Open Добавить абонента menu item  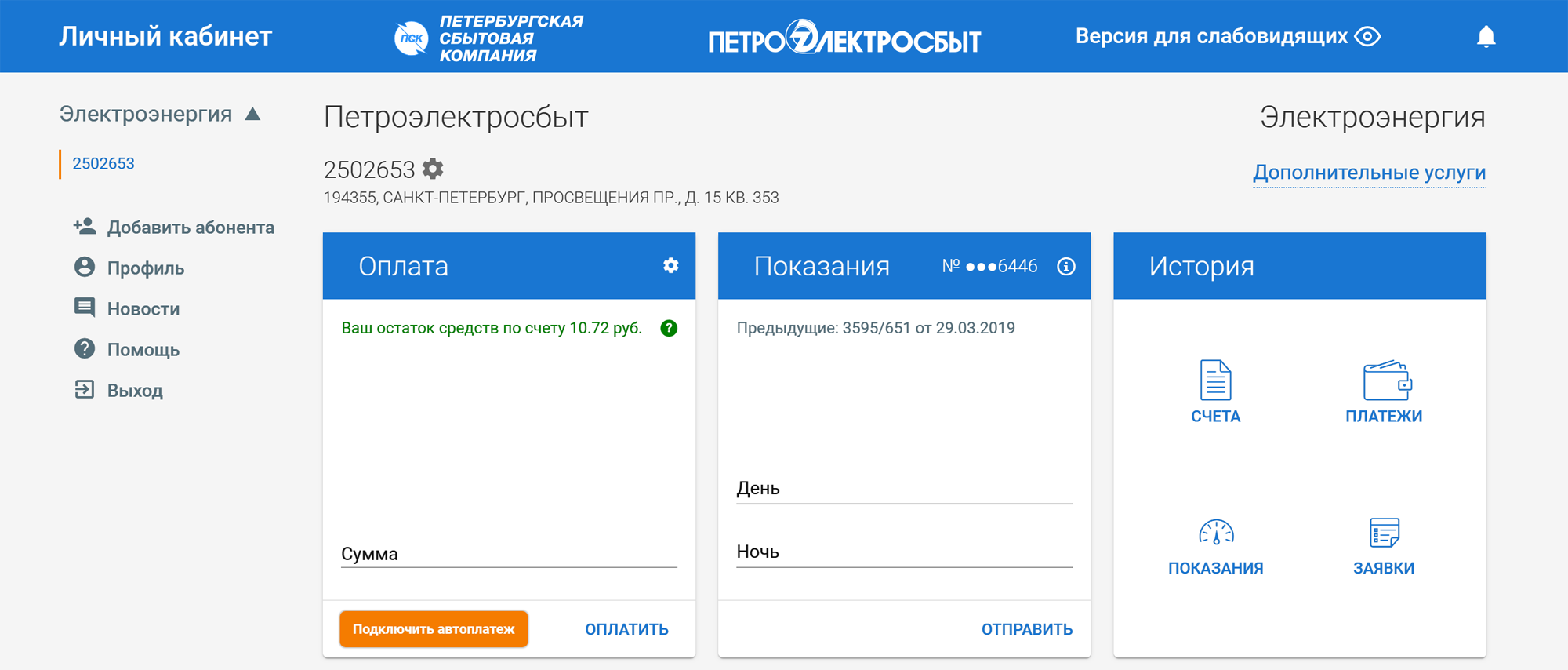coord(191,228)
